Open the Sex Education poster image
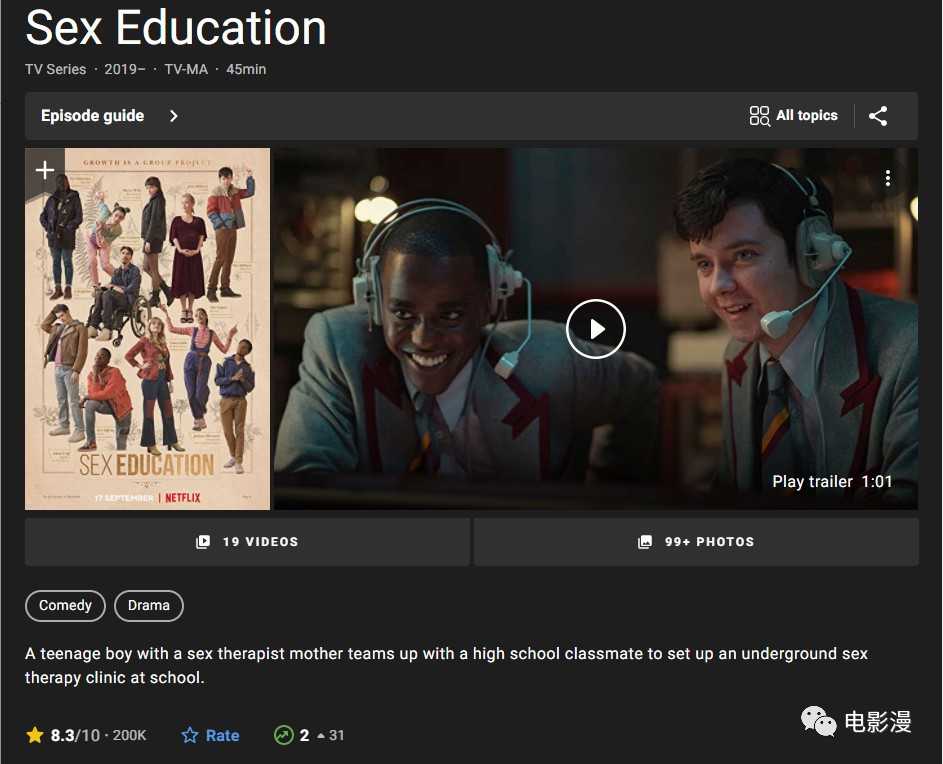943x764 pixels. point(147,329)
